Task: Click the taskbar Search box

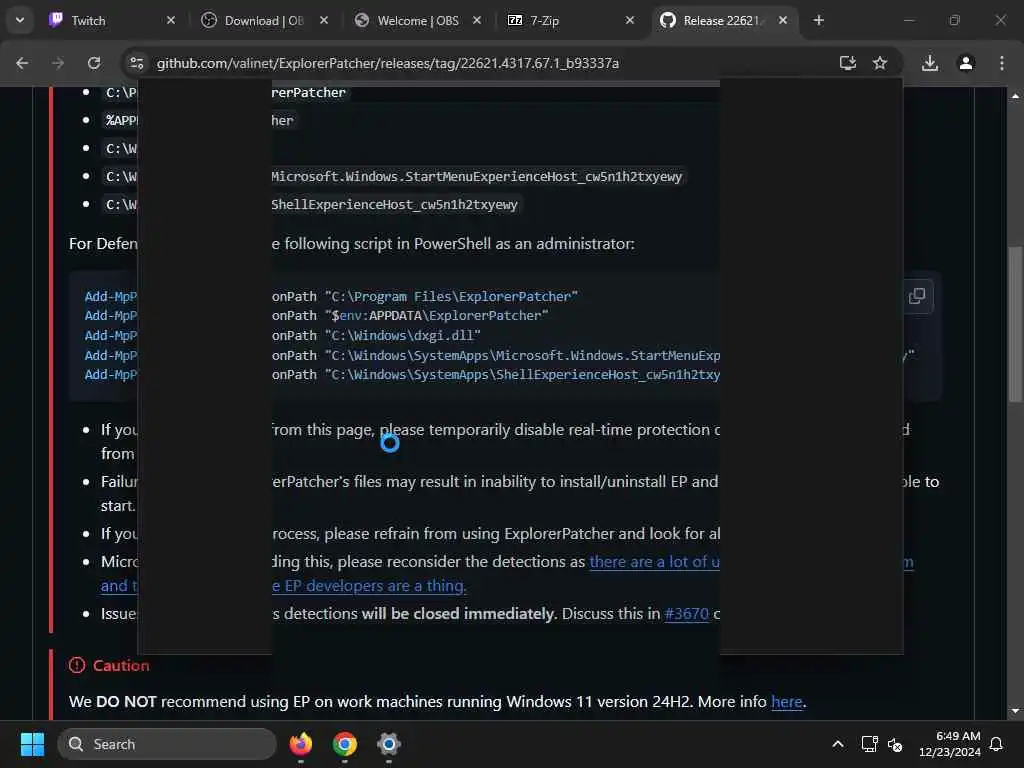Action: [167, 744]
